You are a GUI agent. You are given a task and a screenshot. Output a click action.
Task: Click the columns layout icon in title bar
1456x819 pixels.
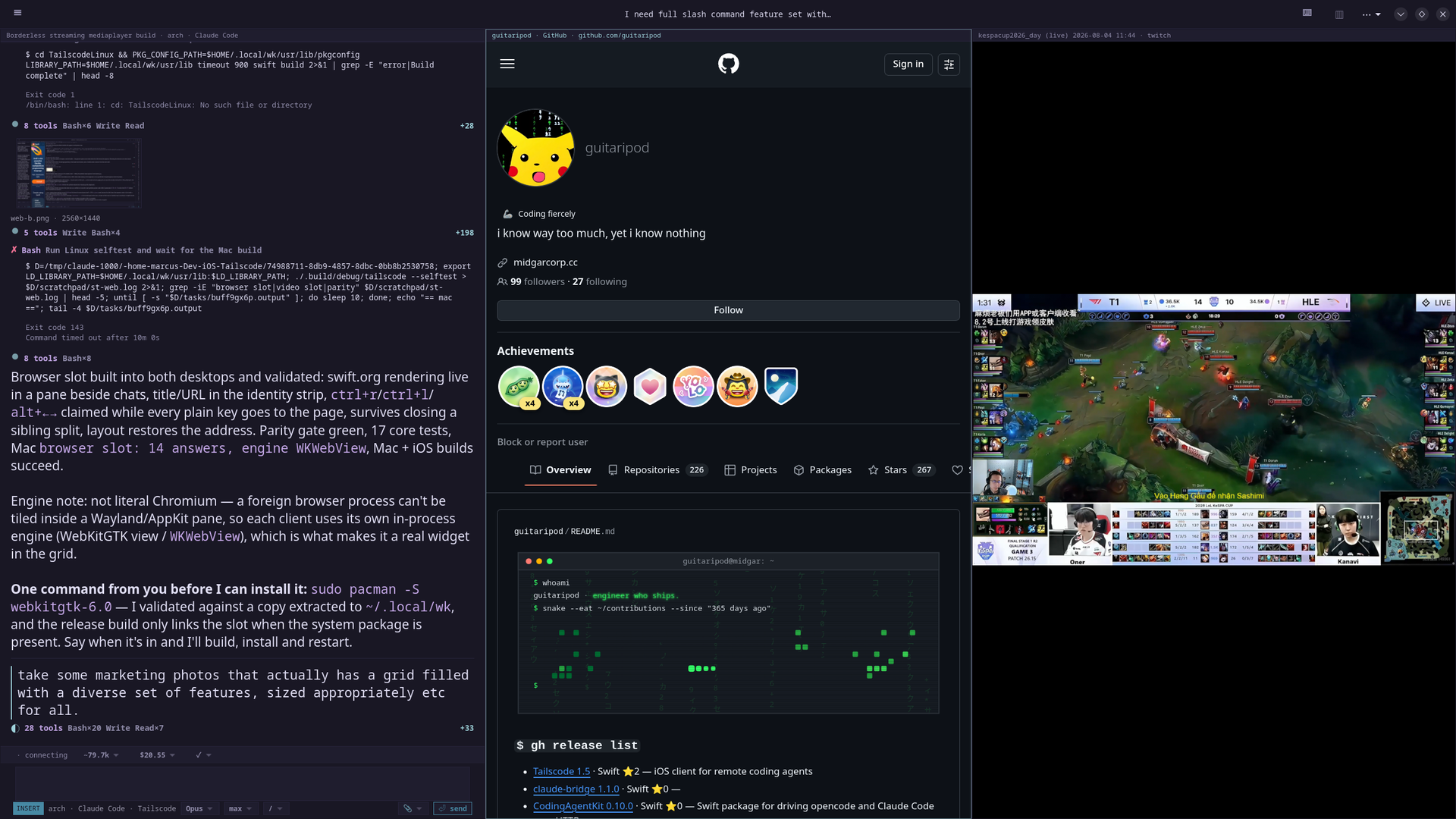pos(1339,14)
